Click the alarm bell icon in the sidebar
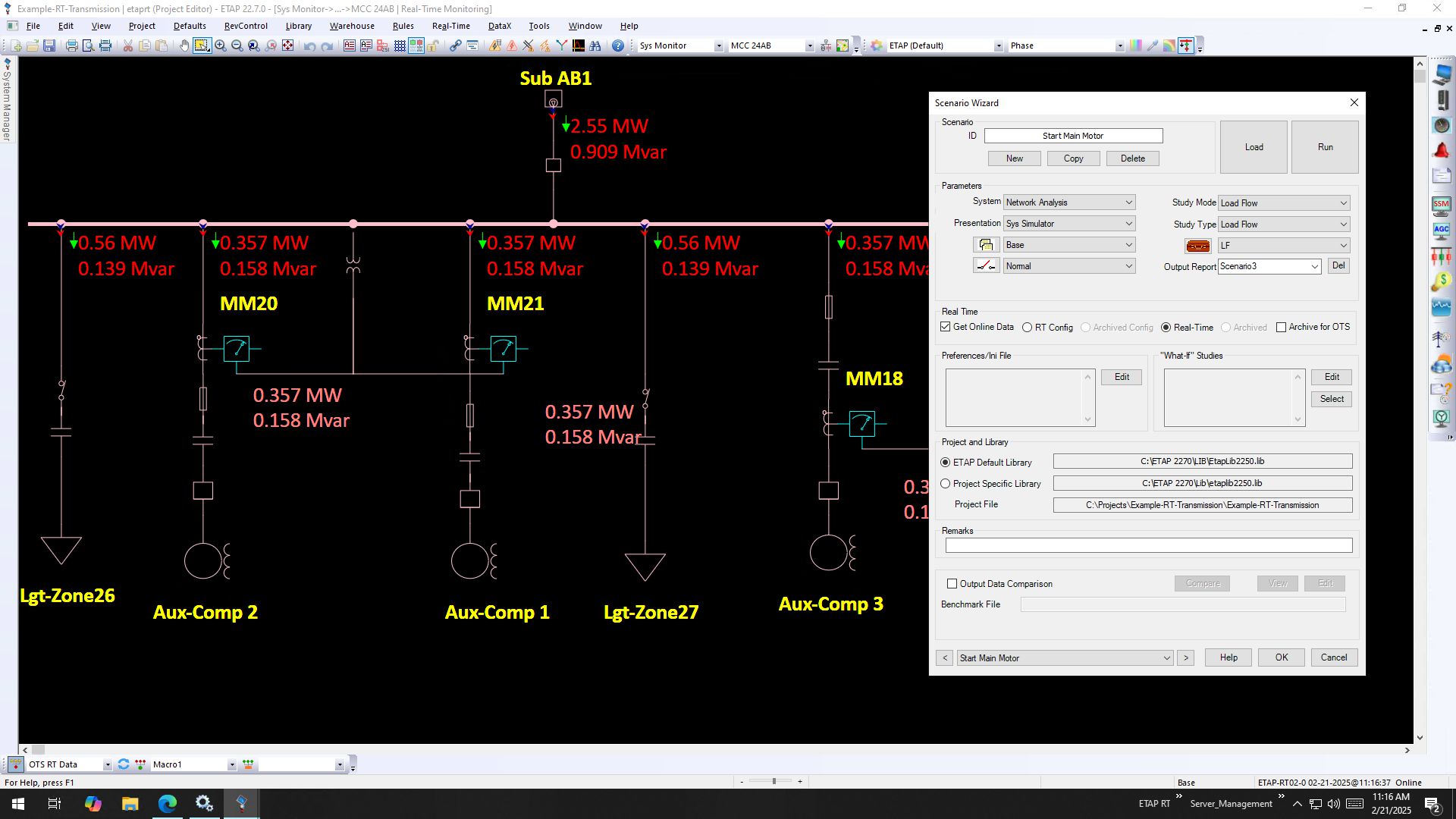 1442,149
